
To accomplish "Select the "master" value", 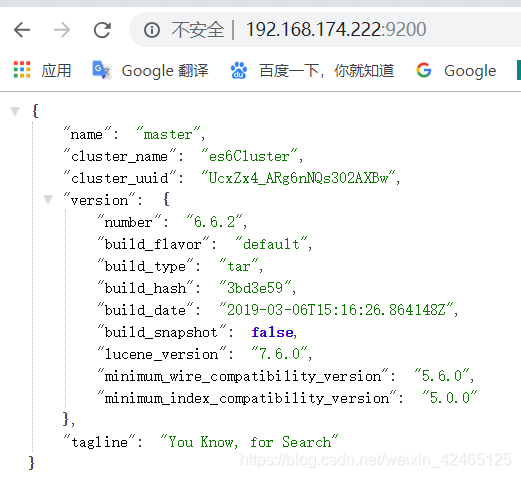I will [168, 134].
